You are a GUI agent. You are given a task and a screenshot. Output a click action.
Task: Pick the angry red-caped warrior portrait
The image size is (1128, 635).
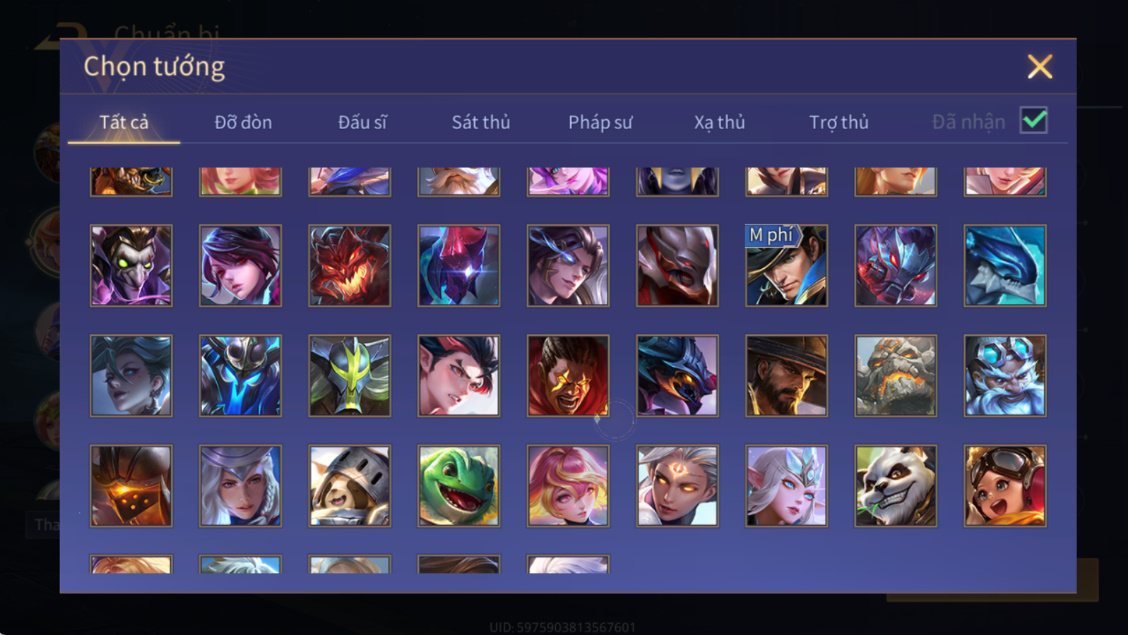pyautogui.click(x=568, y=375)
